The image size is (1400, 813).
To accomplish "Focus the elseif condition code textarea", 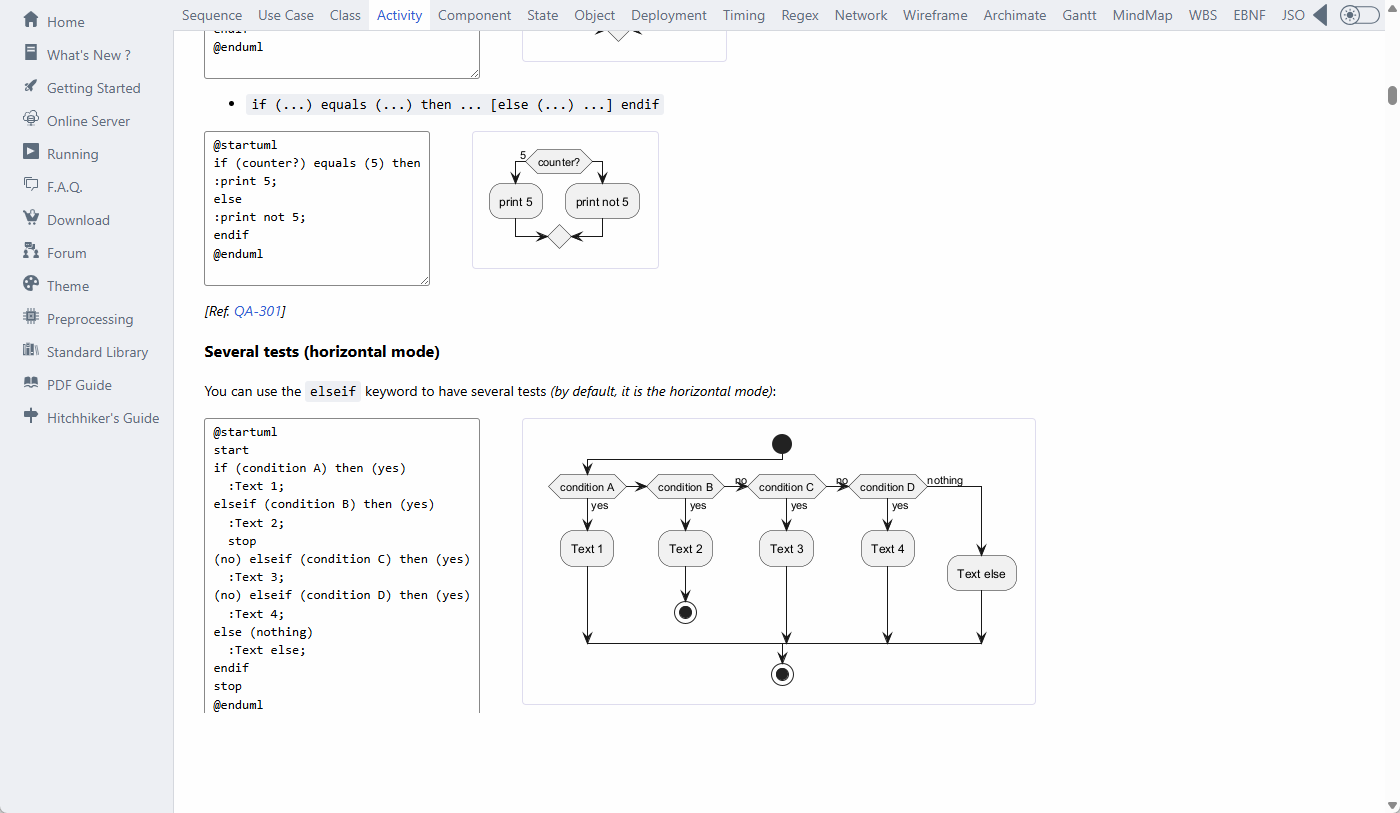I will coord(342,565).
